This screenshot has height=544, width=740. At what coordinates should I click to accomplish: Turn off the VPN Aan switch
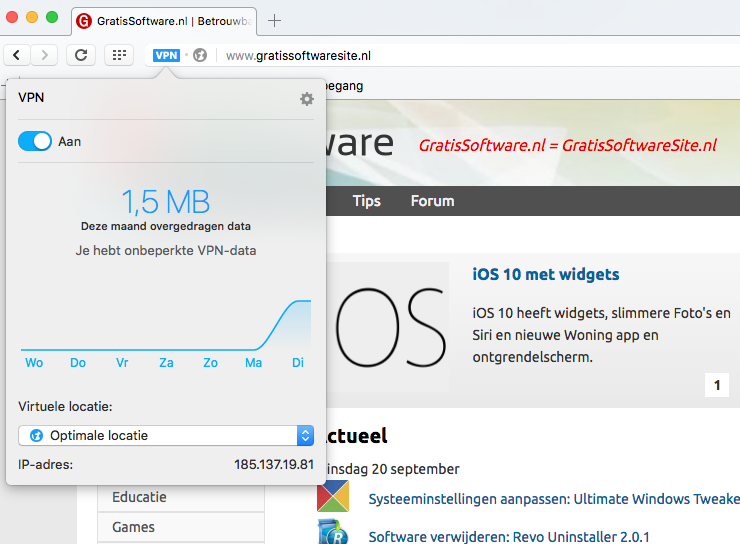click(35, 142)
